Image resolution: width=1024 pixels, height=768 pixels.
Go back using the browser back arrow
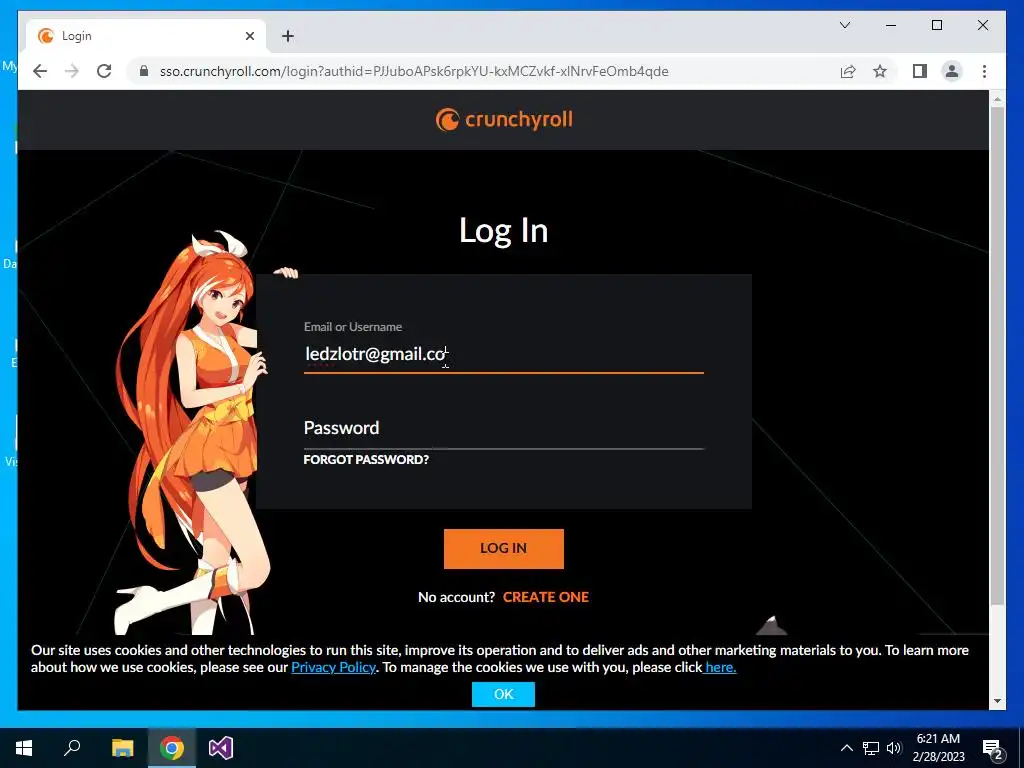click(40, 71)
